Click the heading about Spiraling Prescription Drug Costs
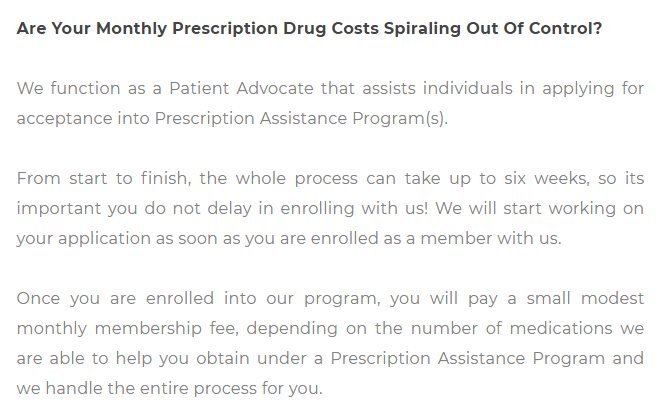The image size is (660, 418). 309,29
